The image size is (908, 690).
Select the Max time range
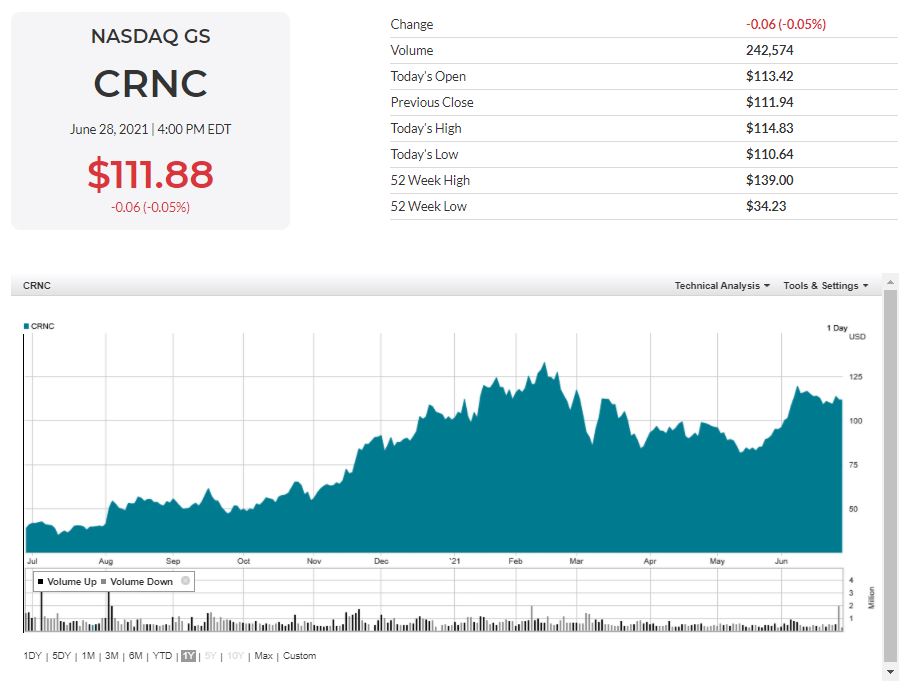pyautogui.click(x=263, y=656)
